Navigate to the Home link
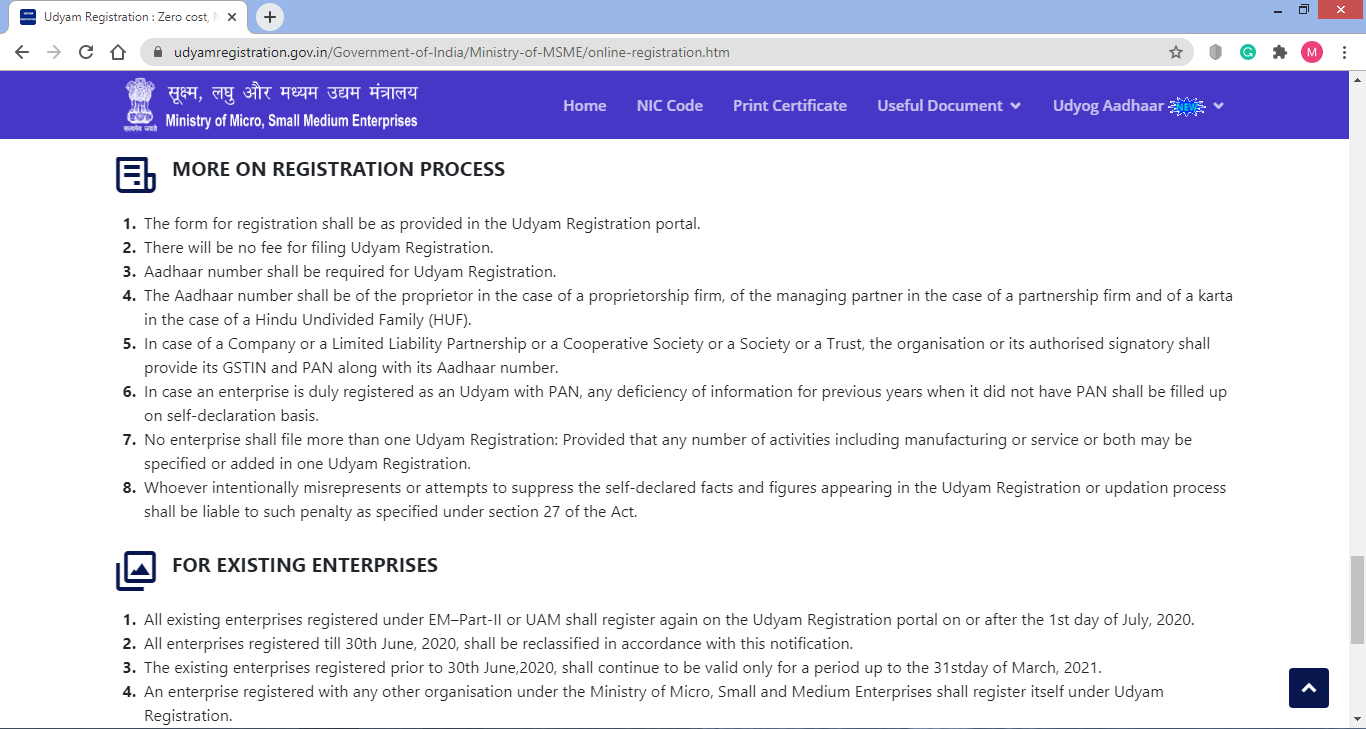Screen dimensions: 1366x729 coord(584,105)
